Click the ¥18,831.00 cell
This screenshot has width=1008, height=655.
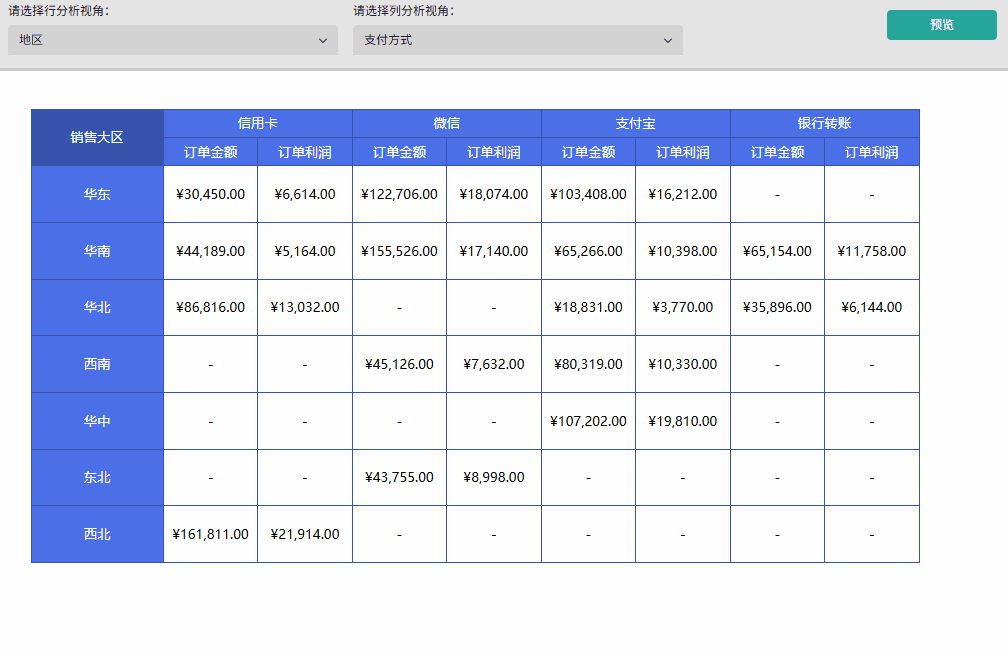(588, 307)
